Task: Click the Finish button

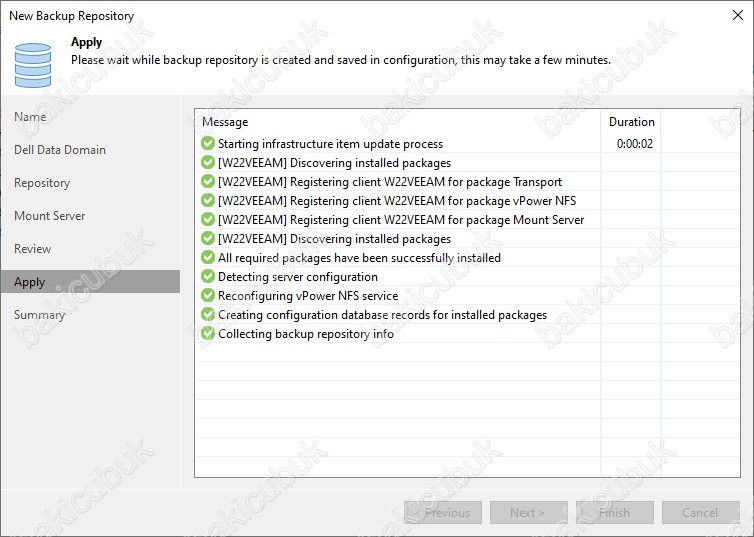Action: click(615, 513)
